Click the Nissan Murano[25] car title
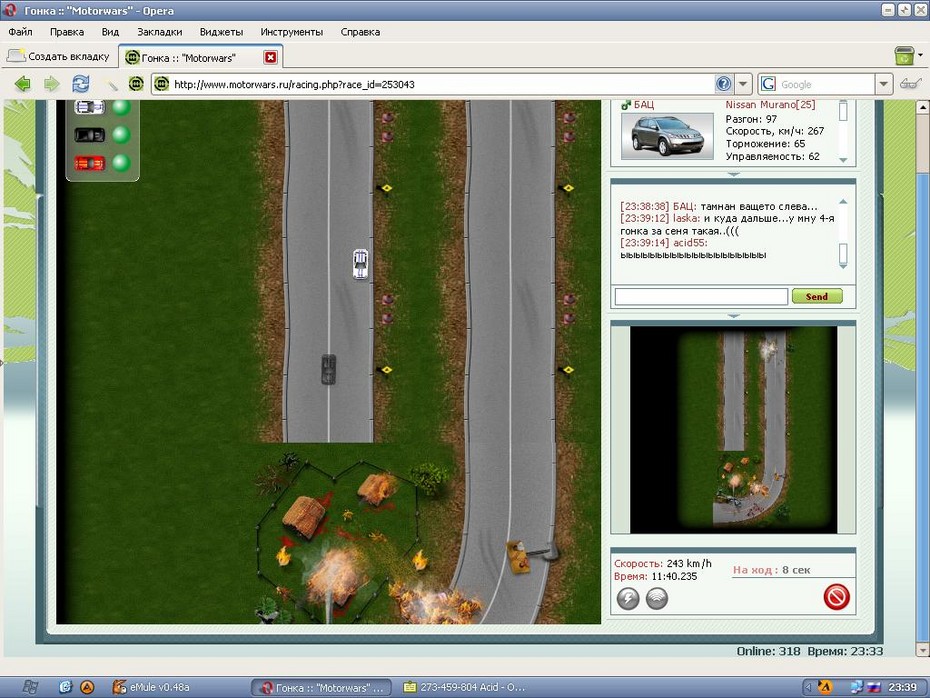This screenshot has width=930, height=698. [x=770, y=104]
